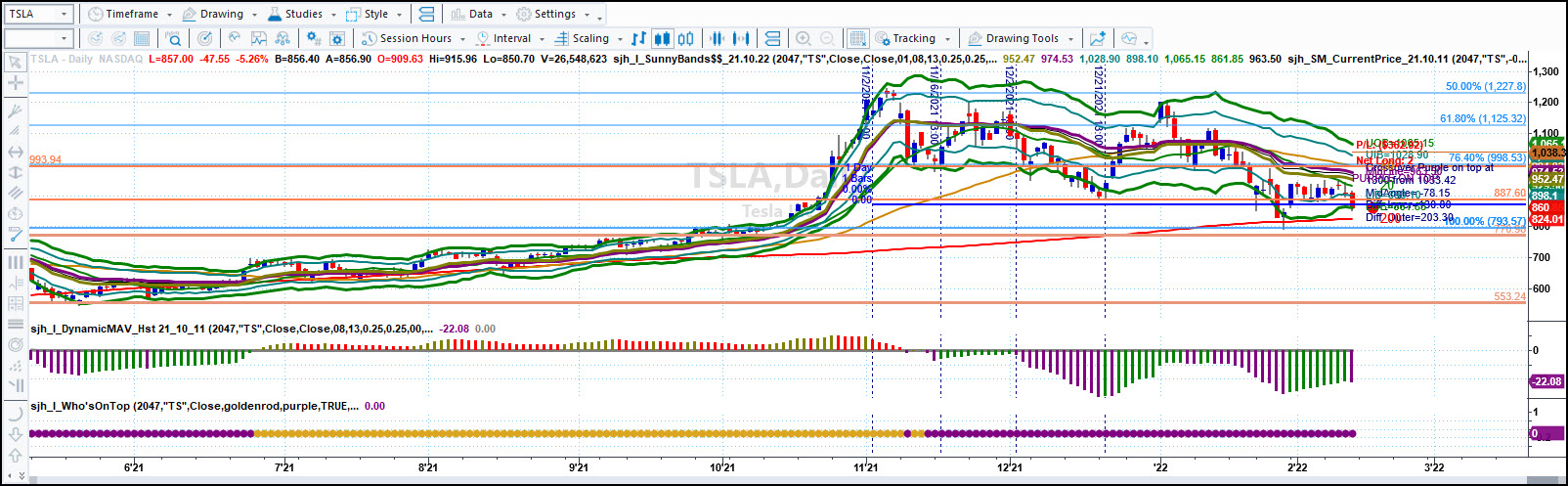Select the vertical bars tool in sidebar
The image size is (1568, 486).
[x=15, y=262]
